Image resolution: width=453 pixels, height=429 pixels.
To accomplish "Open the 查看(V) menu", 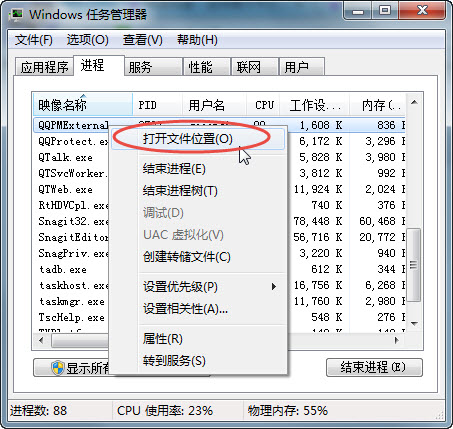I will tap(143, 40).
